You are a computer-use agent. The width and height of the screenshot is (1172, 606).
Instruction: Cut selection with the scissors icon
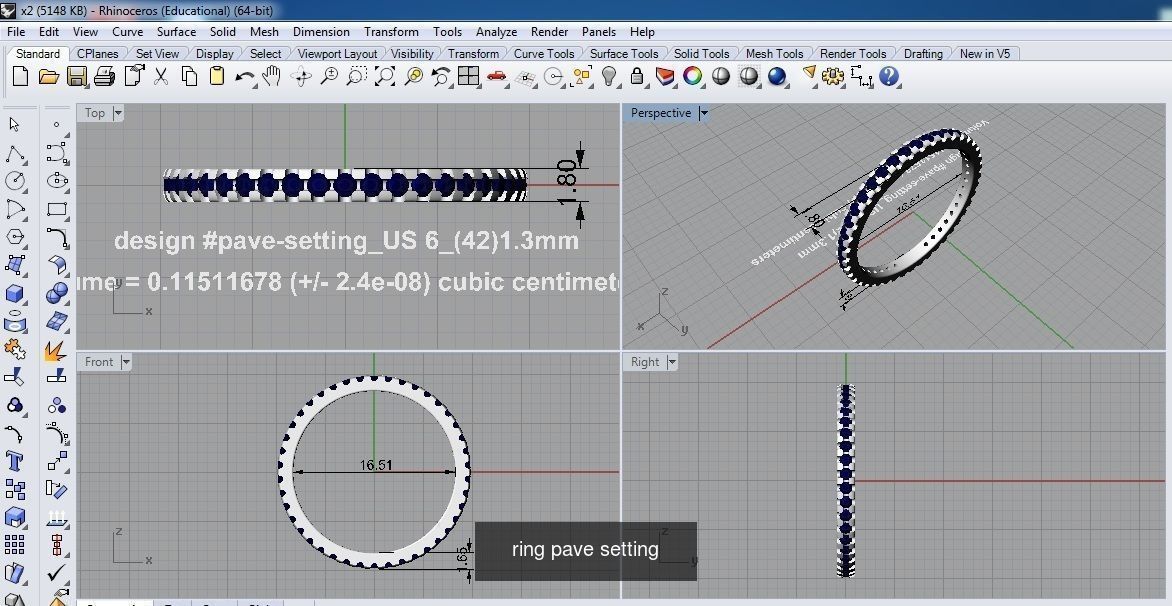[x=160, y=76]
